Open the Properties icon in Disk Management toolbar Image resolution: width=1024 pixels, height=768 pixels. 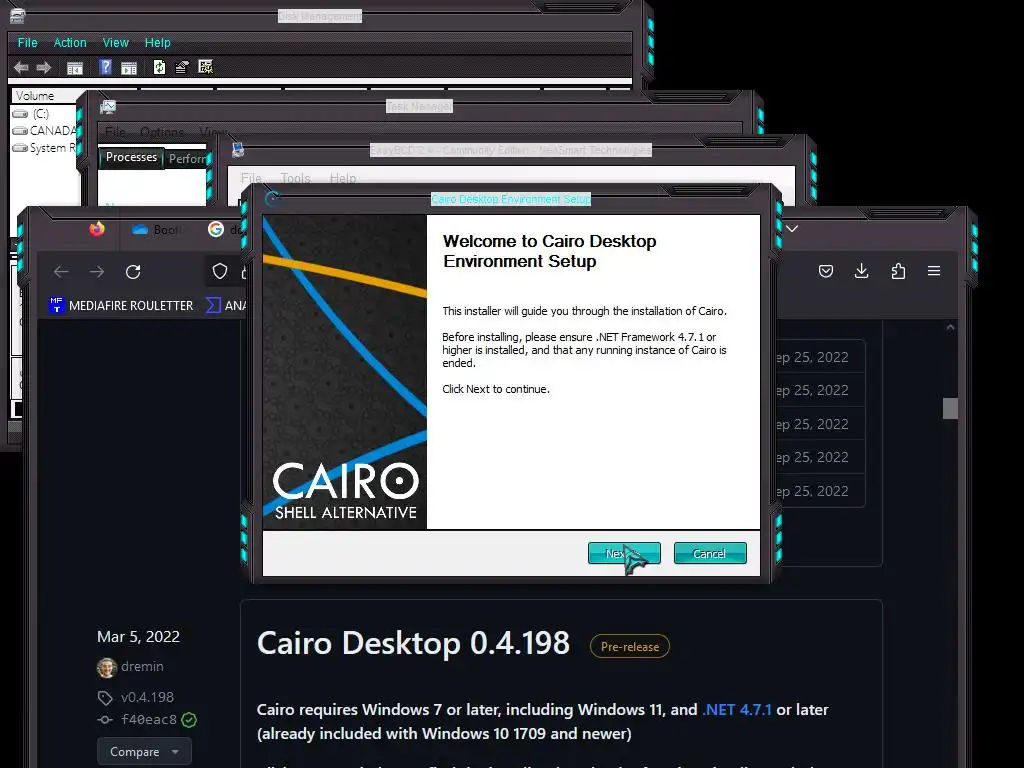coord(182,67)
